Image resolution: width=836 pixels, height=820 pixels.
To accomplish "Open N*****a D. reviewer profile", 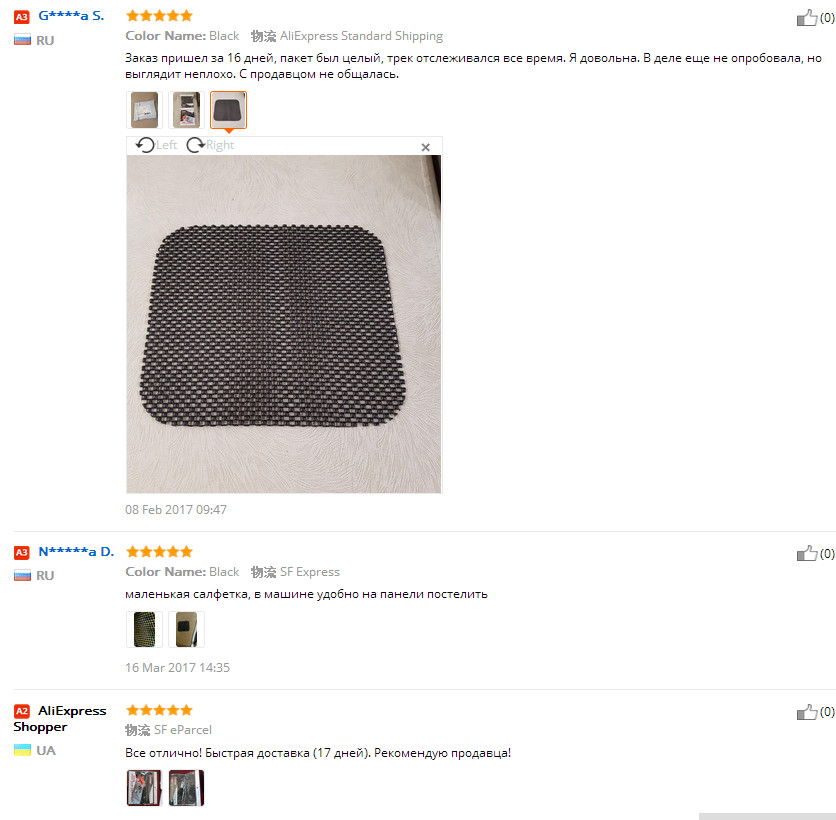I will 76,551.
